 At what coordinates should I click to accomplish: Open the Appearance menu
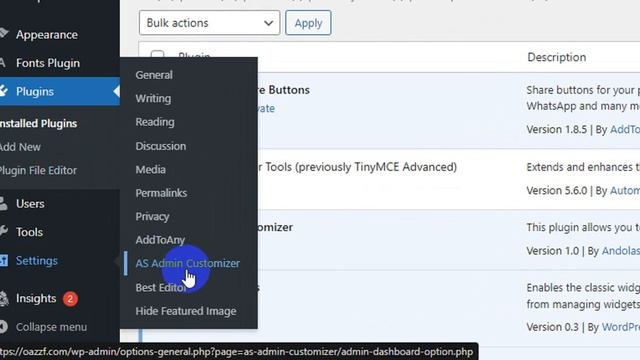[x=47, y=35]
